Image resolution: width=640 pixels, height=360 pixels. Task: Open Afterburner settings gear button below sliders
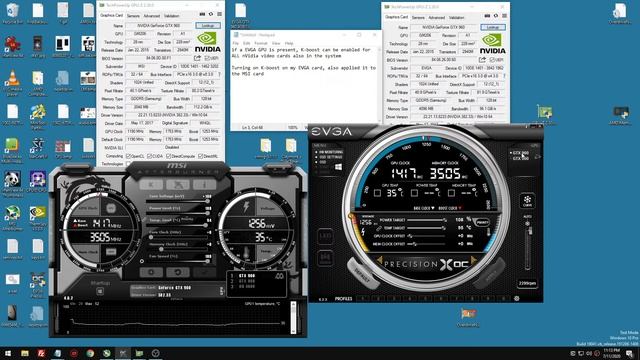(x=151, y=272)
